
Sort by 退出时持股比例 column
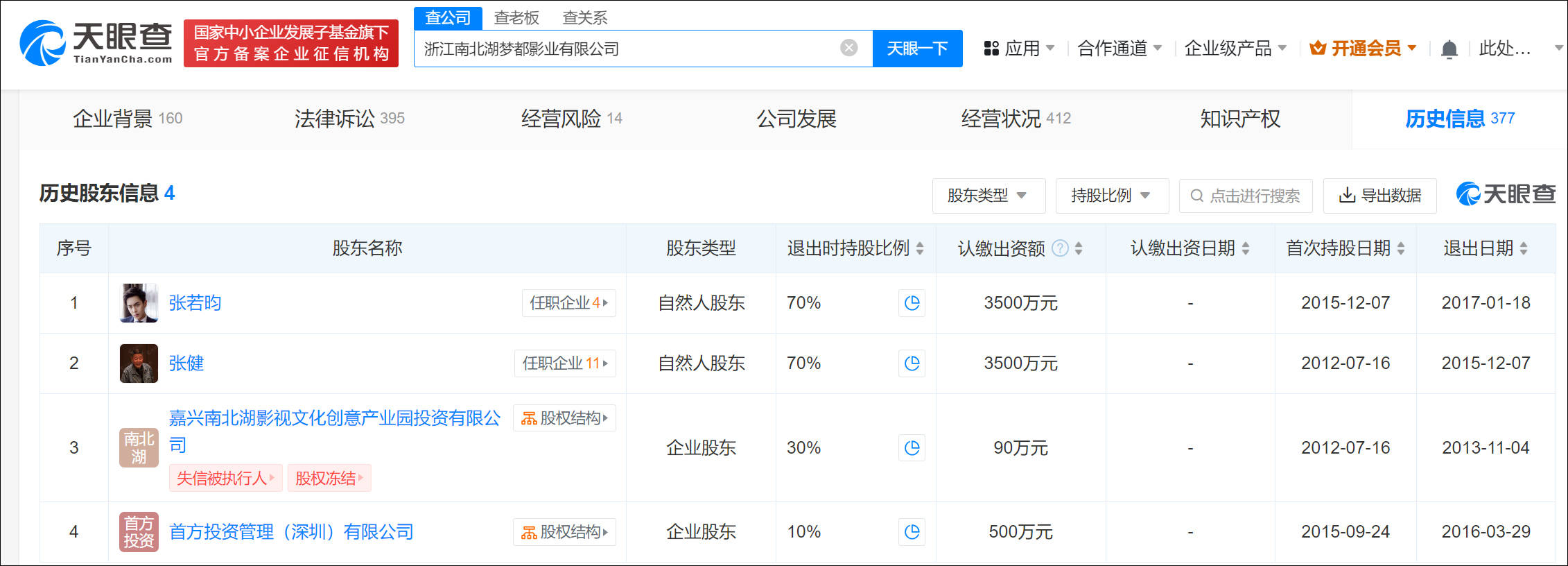click(920, 248)
